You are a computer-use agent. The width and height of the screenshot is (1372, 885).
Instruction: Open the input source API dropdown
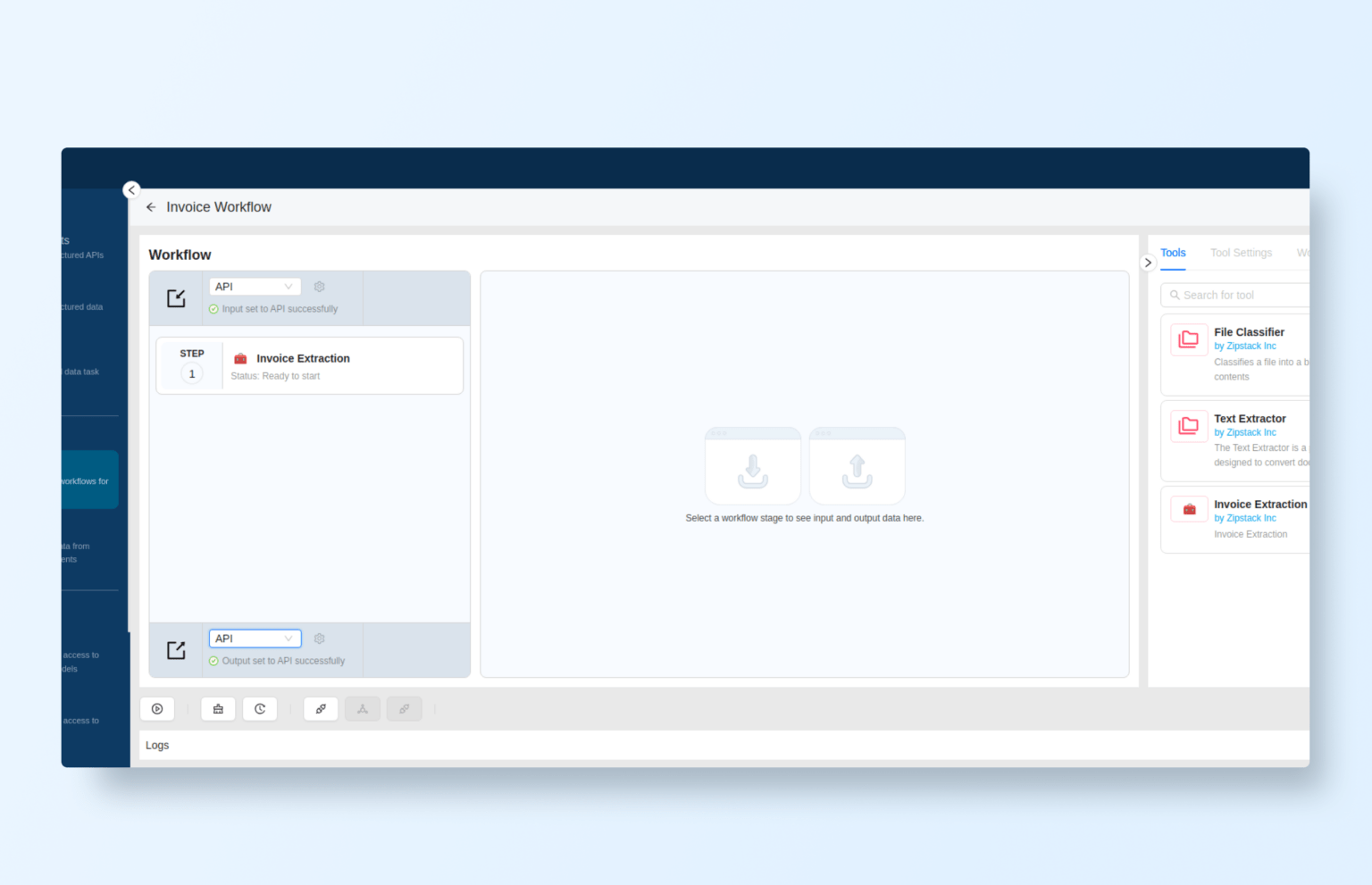(x=255, y=286)
